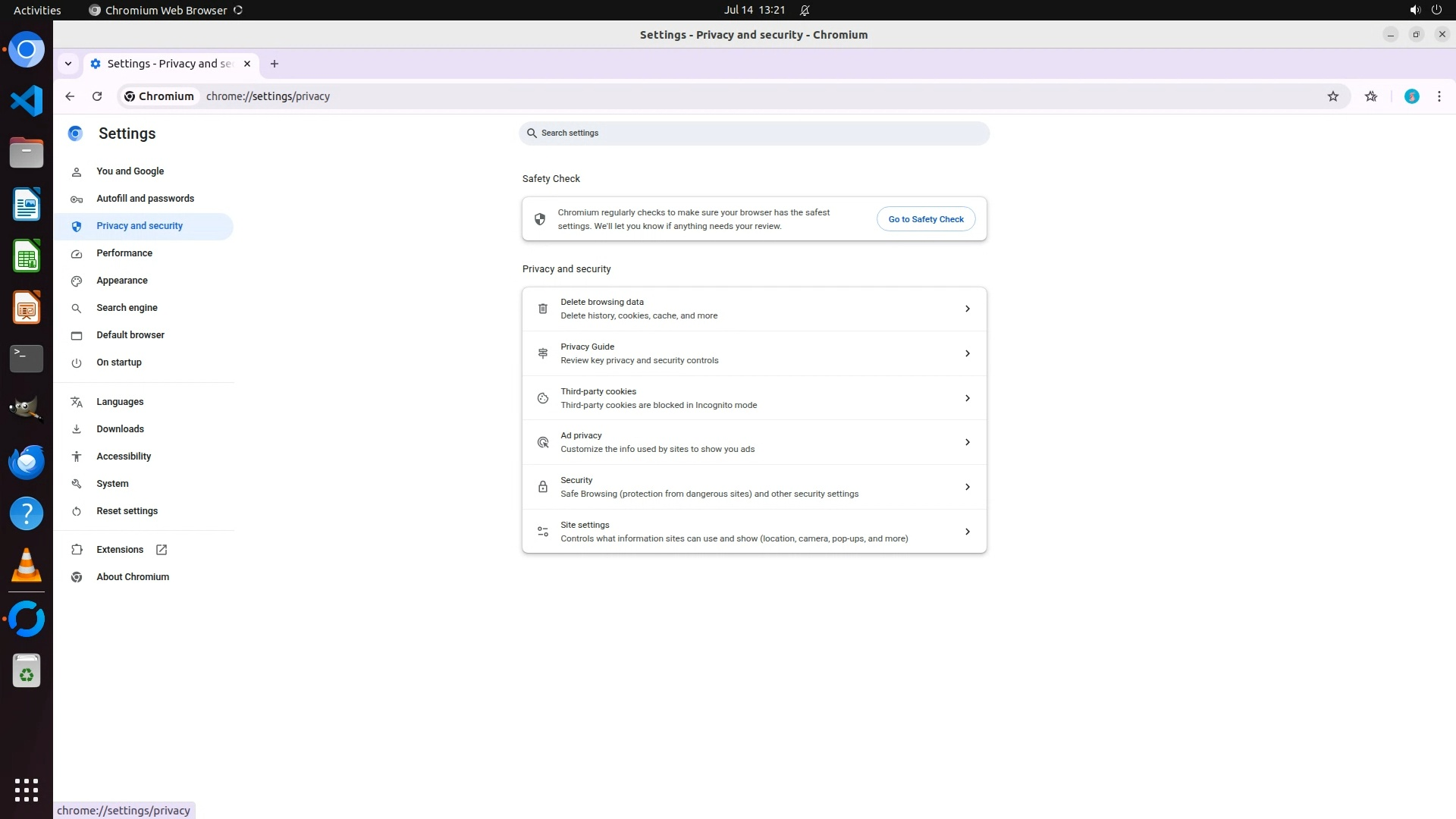Click Go to Safety Check button
This screenshot has width=1456, height=819.
(925, 219)
